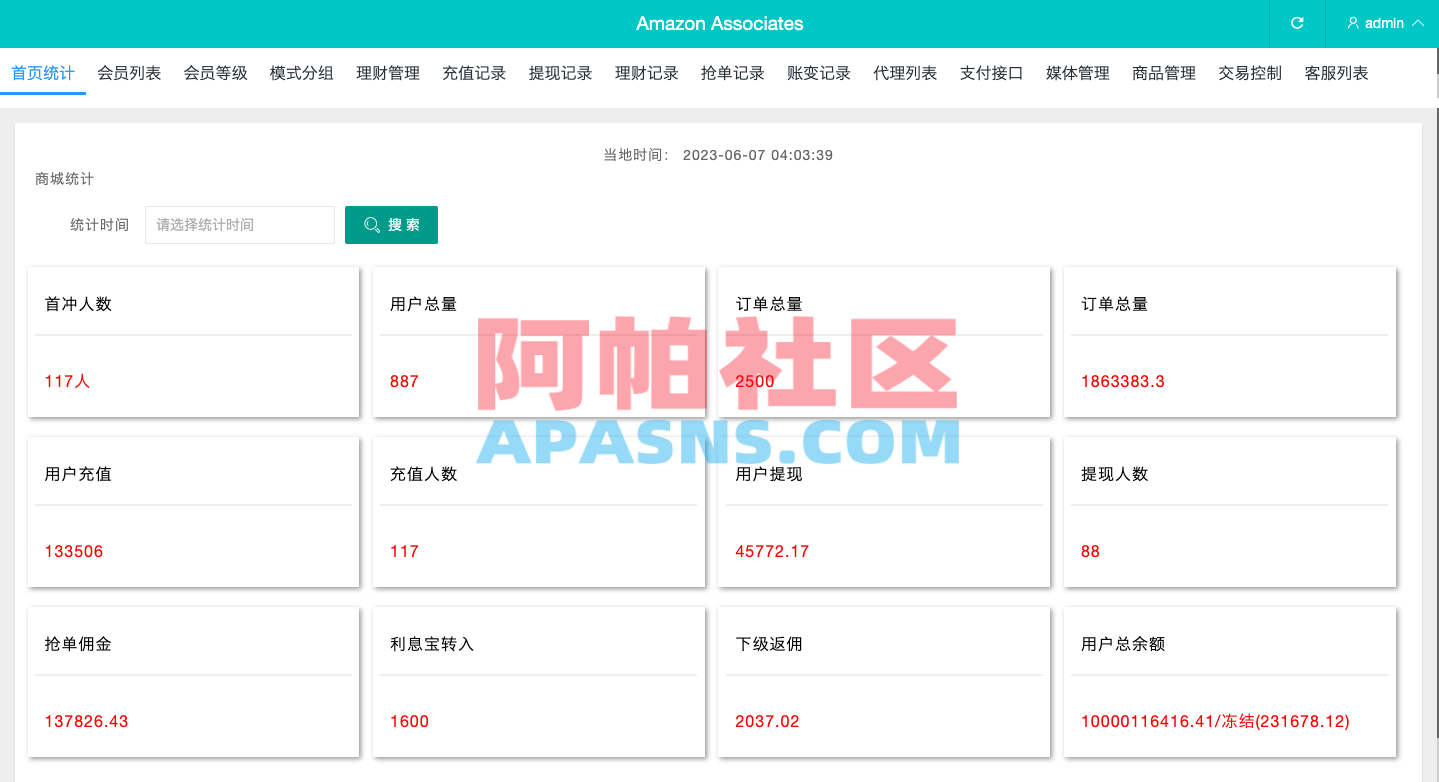Open the 支付接口 tab
The height and width of the screenshot is (782, 1439).
pyautogui.click(x=992, y=73)
